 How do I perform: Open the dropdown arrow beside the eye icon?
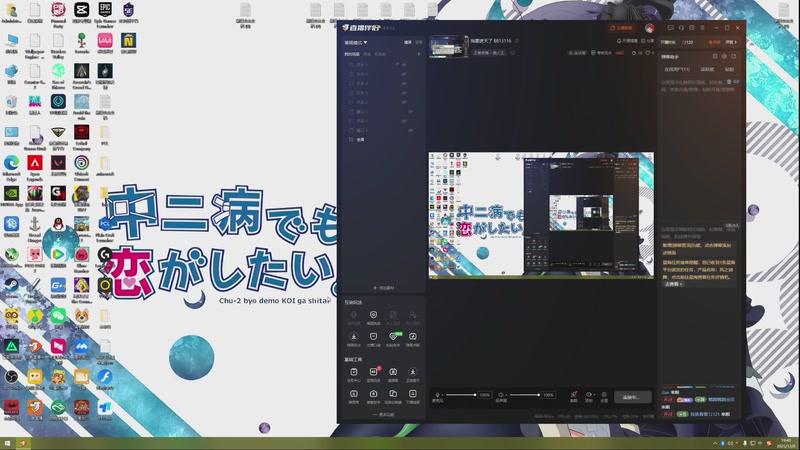[594, 395]
